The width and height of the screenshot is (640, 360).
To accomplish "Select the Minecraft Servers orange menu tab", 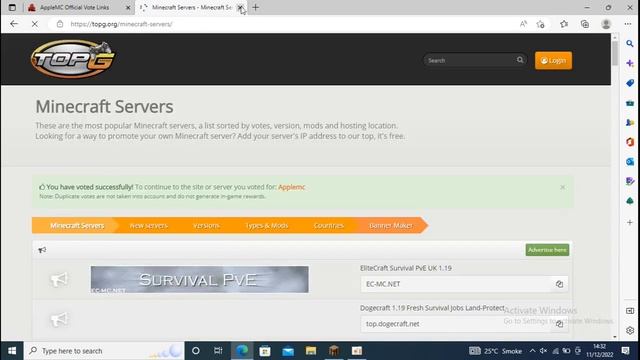I will (77, 225).
